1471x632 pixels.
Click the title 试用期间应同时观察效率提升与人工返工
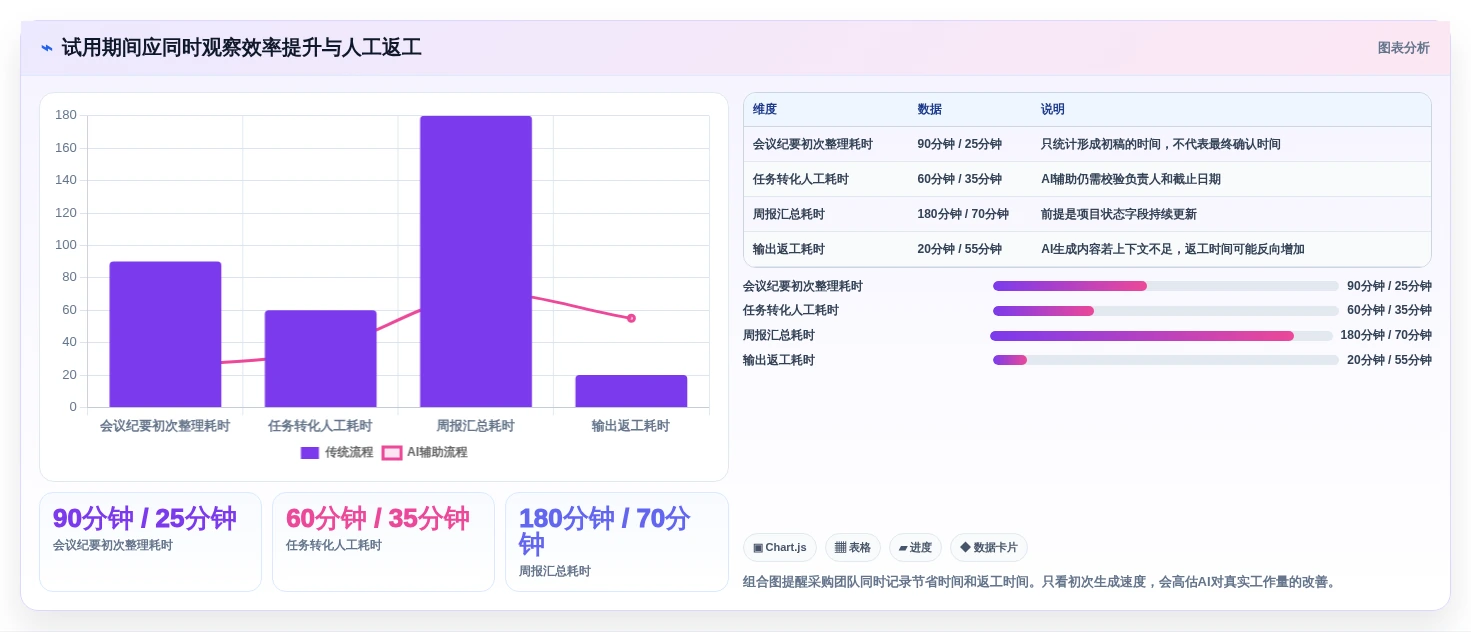tap(241, 48)
